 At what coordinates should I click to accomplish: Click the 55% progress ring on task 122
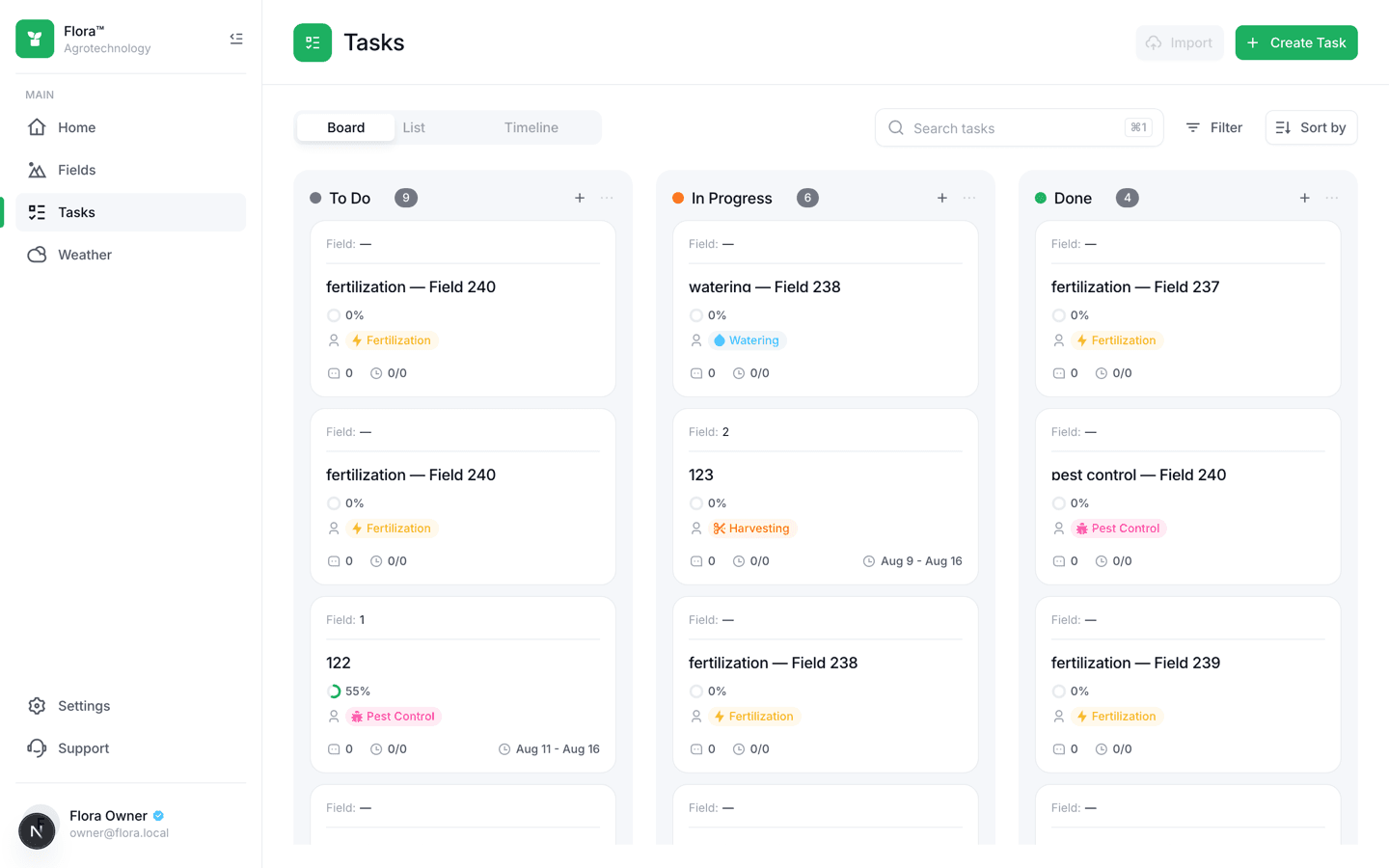[x=334, y=692]
